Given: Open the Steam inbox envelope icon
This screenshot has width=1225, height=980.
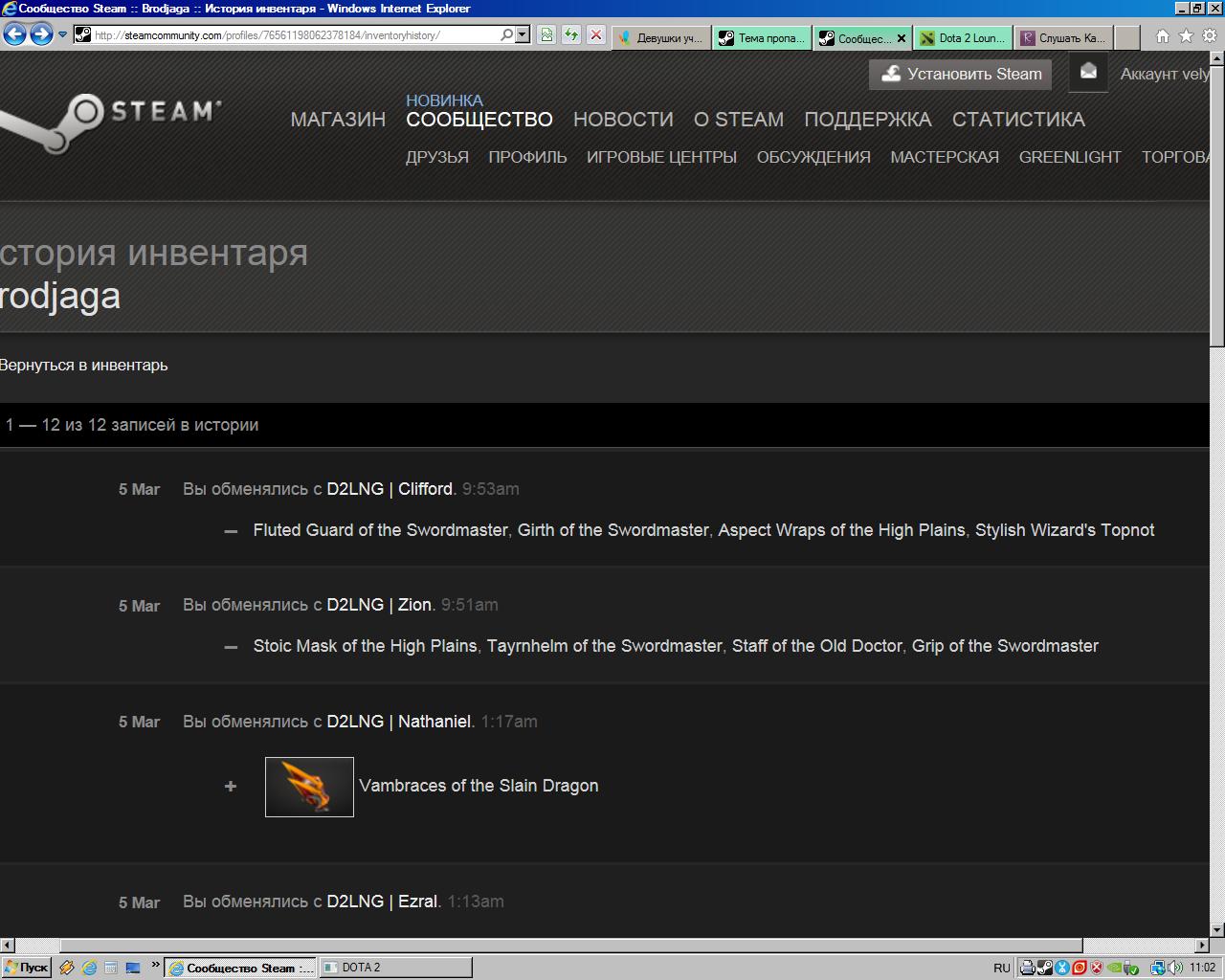Looking at the screenshot, I should click(1088, 72).
